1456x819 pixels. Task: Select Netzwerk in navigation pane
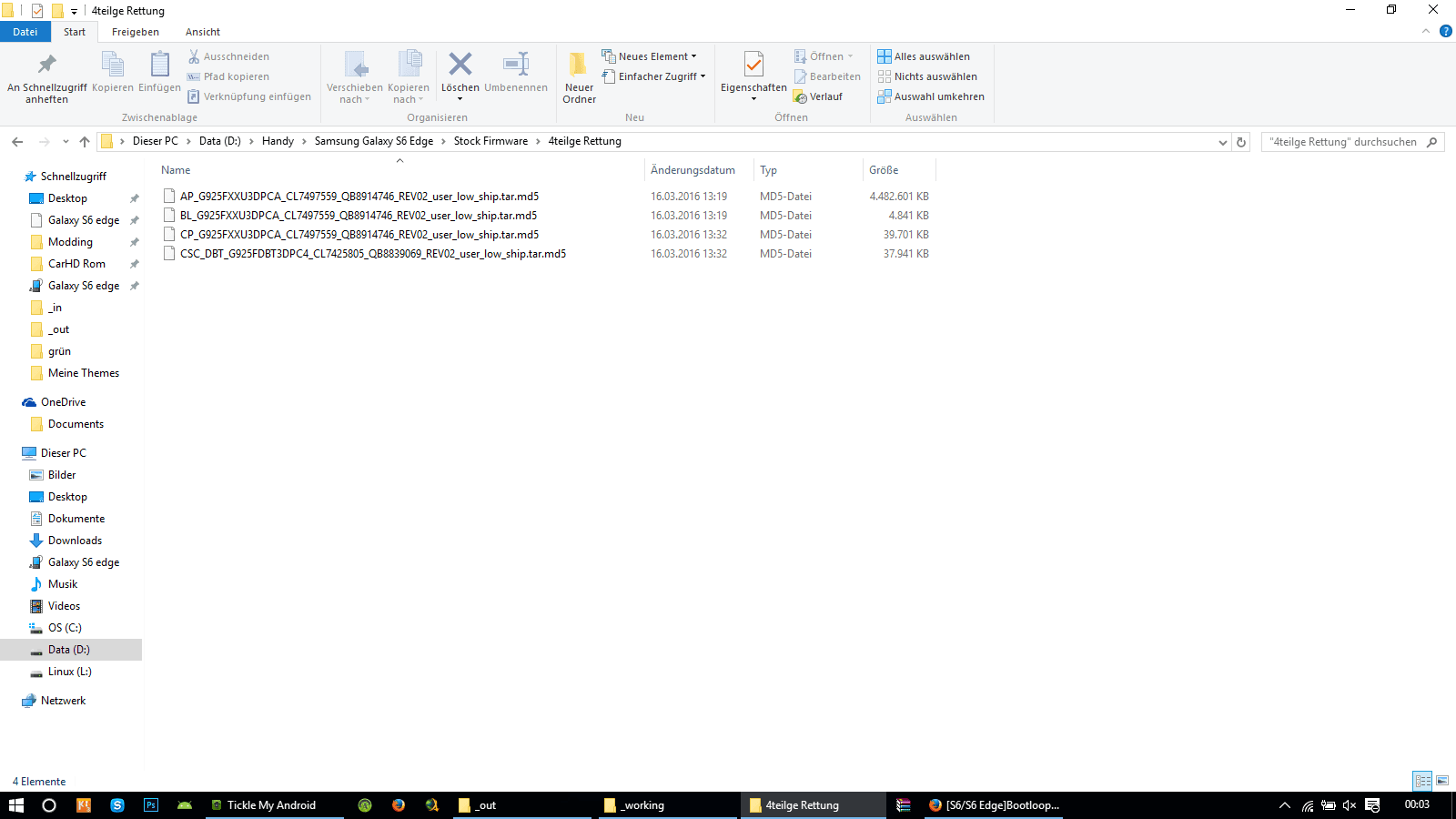coord(63,701)
